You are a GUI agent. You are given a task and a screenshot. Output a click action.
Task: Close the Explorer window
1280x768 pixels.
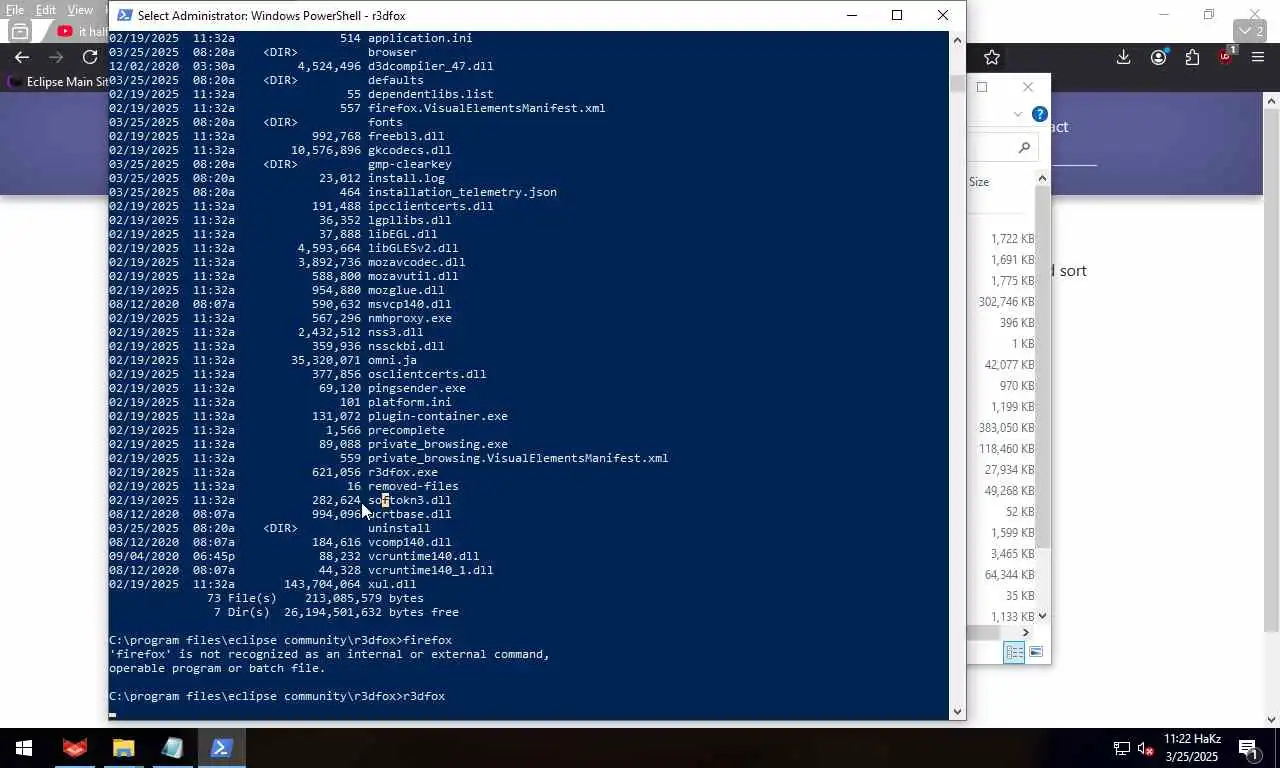(x=1028, y=87)
